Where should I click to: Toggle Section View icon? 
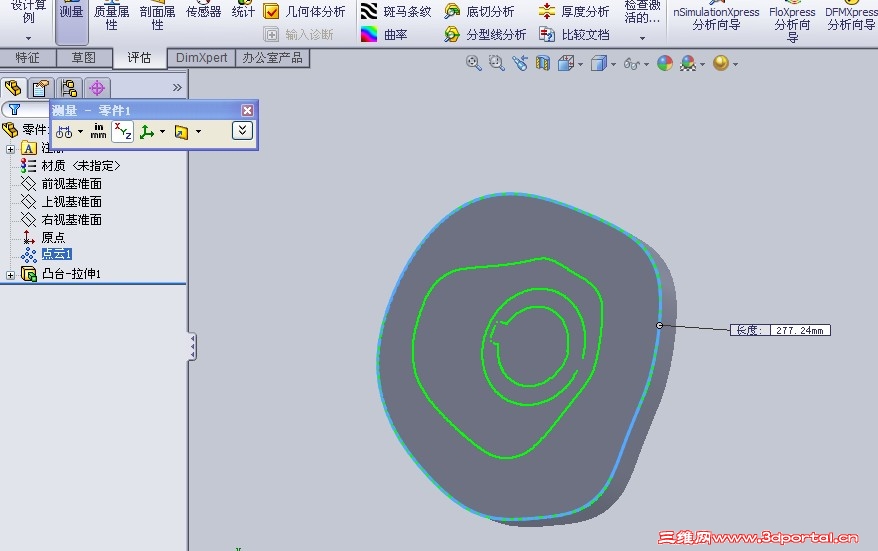pyautogui.click(x=543, y=63)
